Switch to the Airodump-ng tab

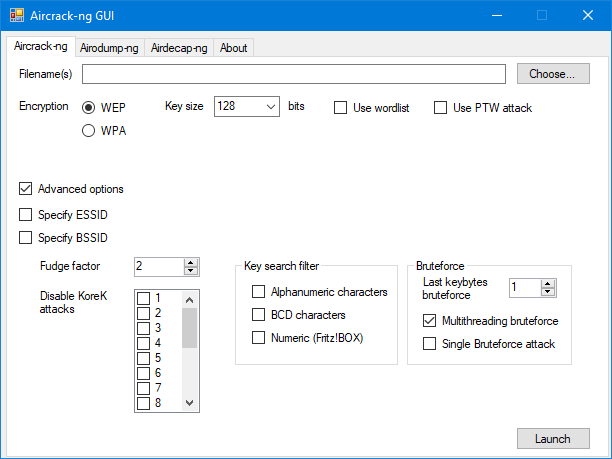(109, 48)
